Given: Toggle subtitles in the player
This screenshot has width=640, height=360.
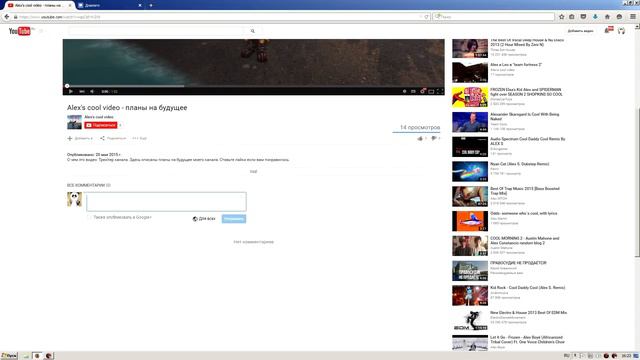Looking at the screenshot, I should (413, 91).
